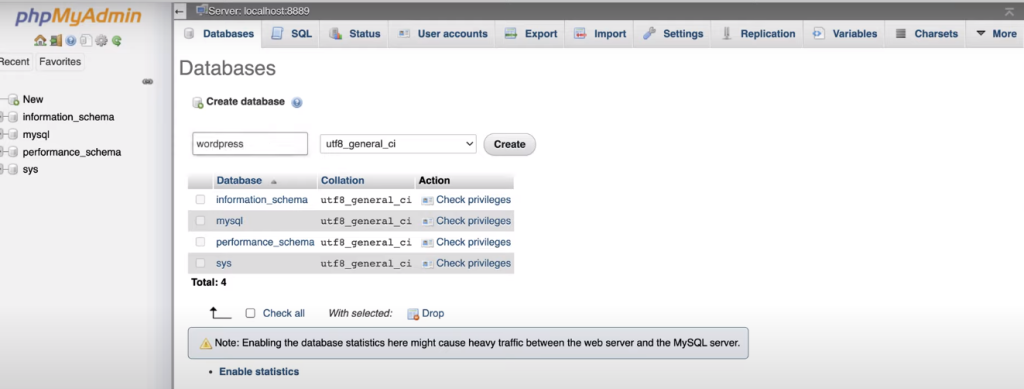This screenshot has height=389, width=1024.
Task: Click the New database icon in tree
Action: tap(13, 100)
